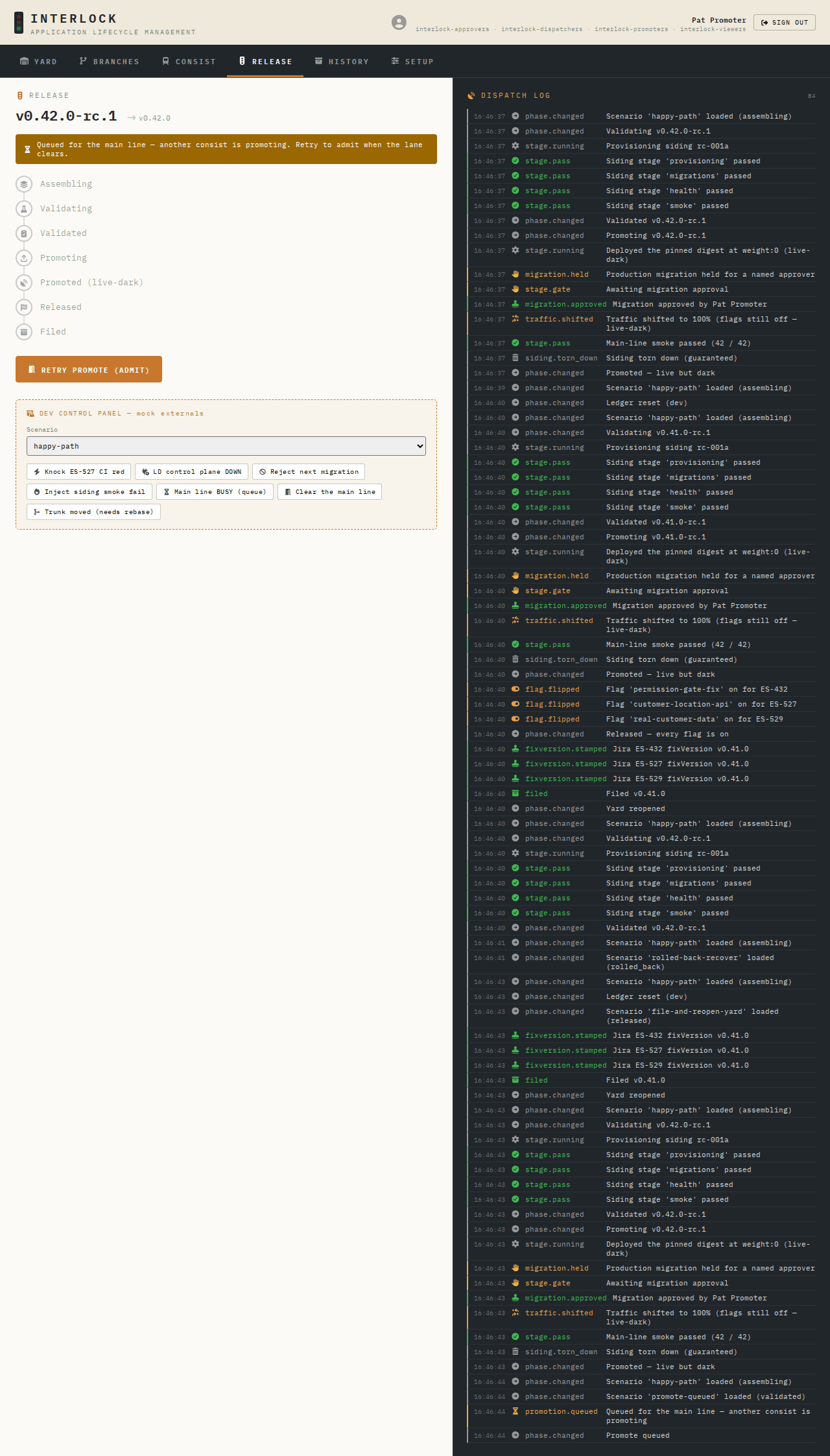Viewport: 830px width, 1456px height.
Task: Click the Dispatch Log header icon
Action: click(x=471, y=96)
